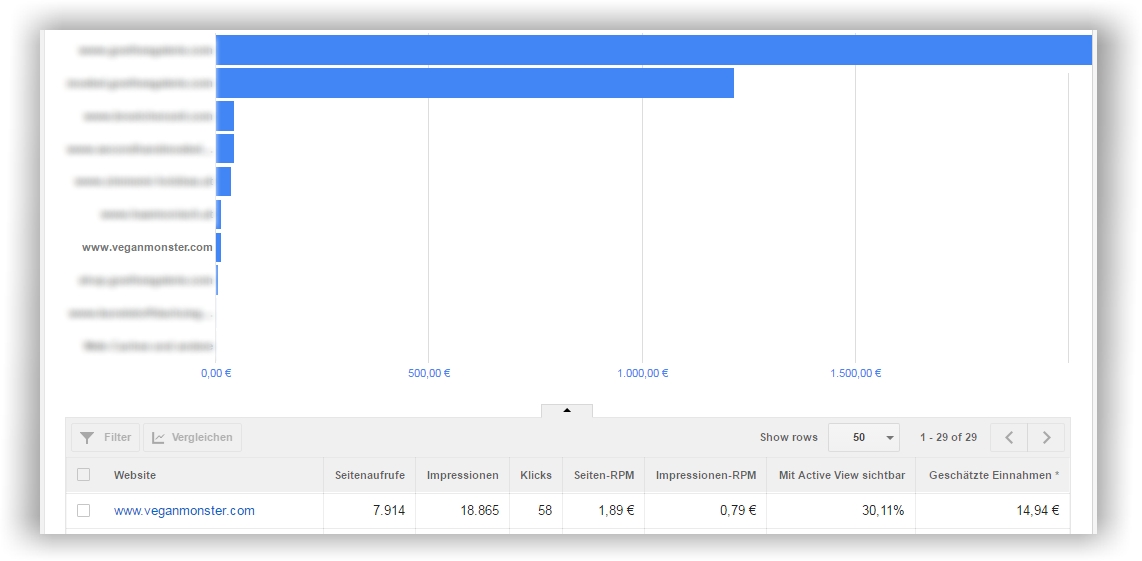The width and height of the screenshot is (1142, 561).
Task: Click the Filter funnel icon
Action: pyautogui.click(x=88, y=438)
